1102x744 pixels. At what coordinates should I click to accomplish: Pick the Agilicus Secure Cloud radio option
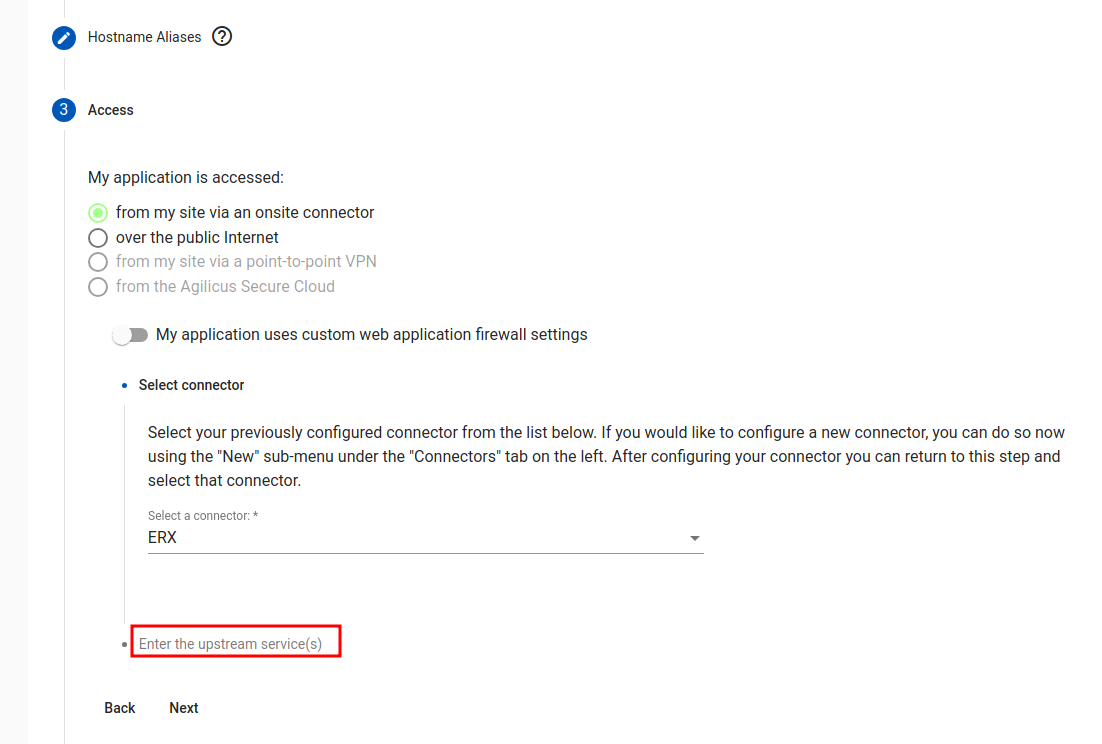(x=98, y=287)
